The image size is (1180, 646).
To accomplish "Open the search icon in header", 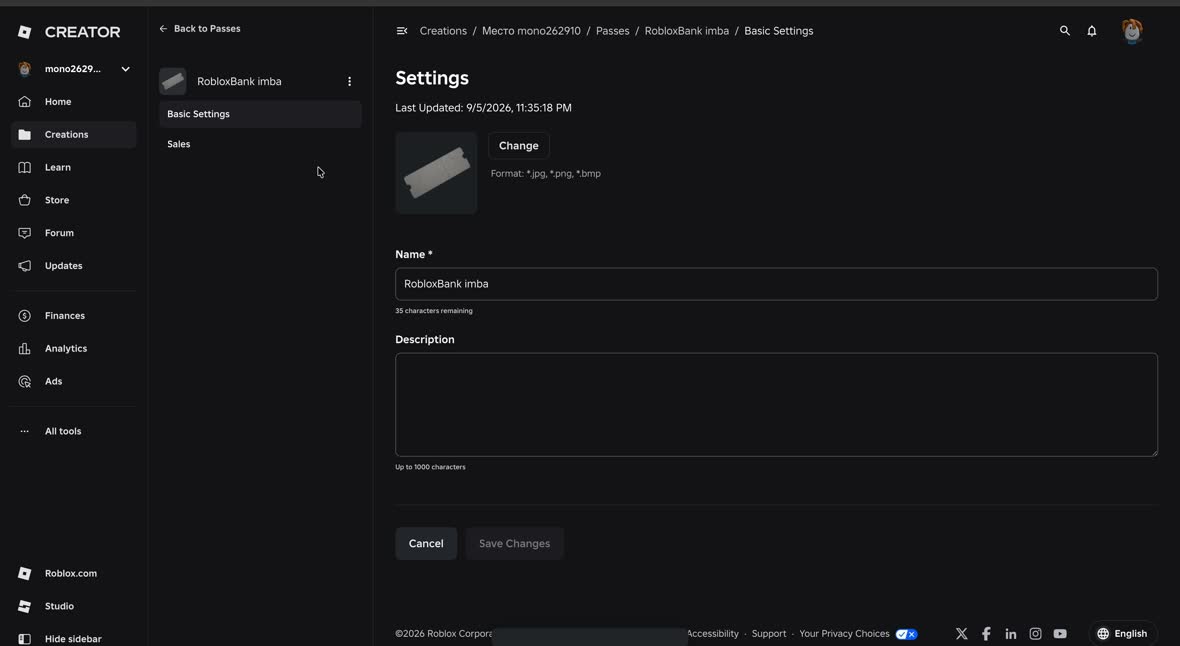I will pyautogui.click(x=1065, y=31).
